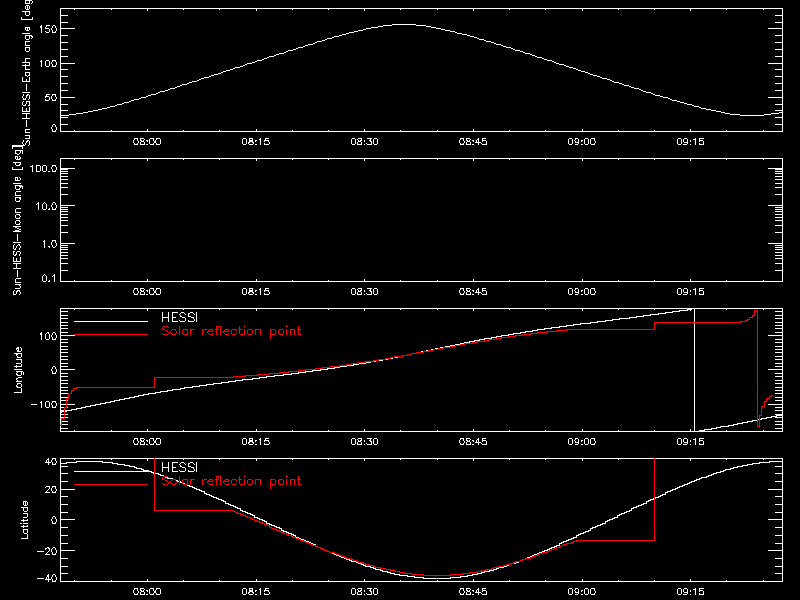Choose 08:15 label under the Longitude plot
The image size is (800, 600).
pos(256,442)
